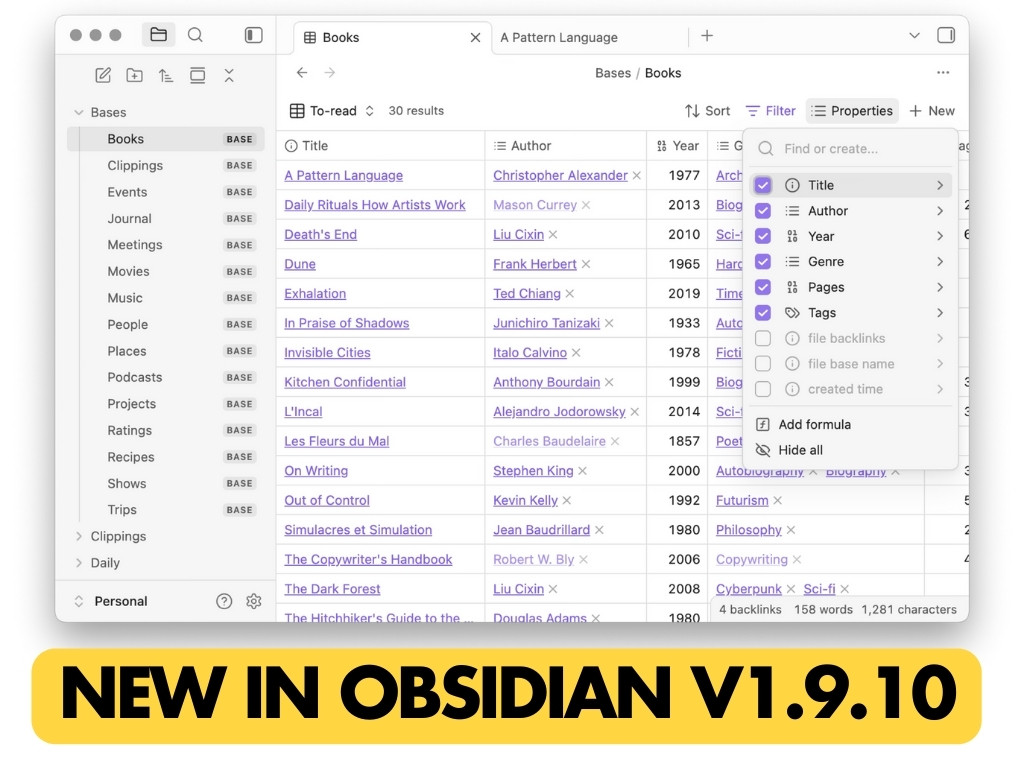This screenshot has width=1024, height=768.
Task: Toggle the right sidebar icon
Action: [x=946, y=35]
